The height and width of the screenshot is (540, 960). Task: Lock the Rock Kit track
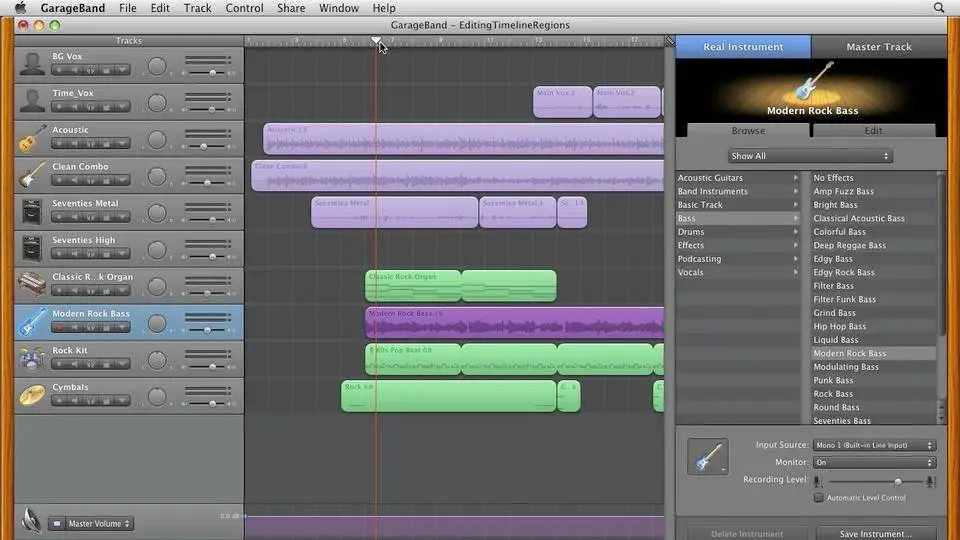(107, 364)
